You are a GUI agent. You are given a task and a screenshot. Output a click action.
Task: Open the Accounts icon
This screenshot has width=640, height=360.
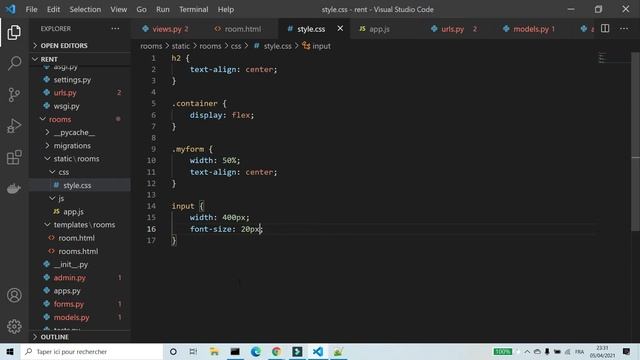pos(14,295)
